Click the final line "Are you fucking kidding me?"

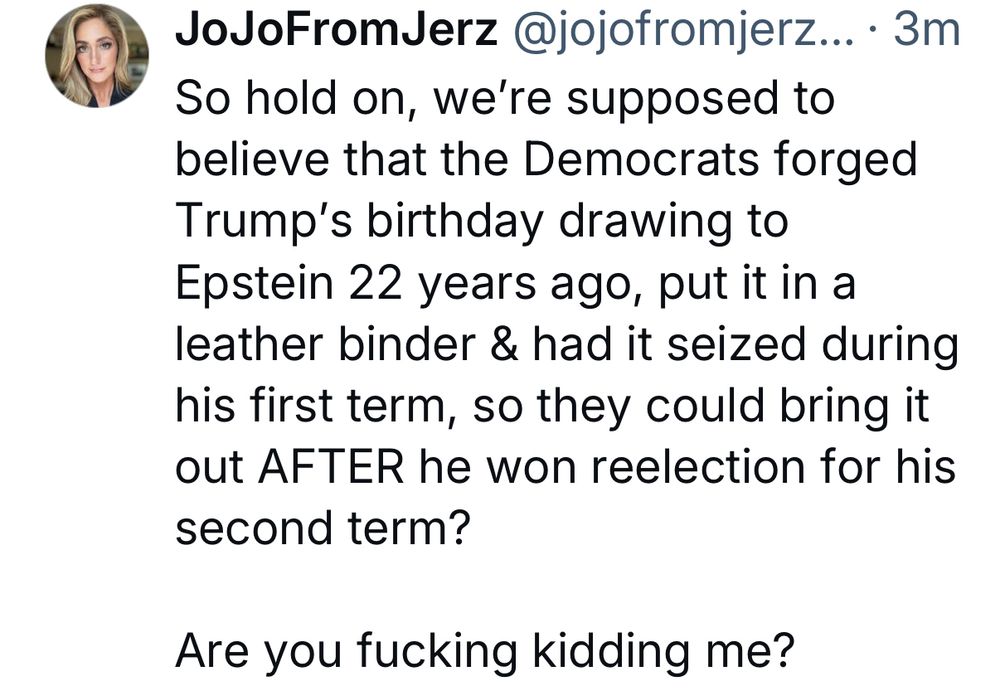485,651
